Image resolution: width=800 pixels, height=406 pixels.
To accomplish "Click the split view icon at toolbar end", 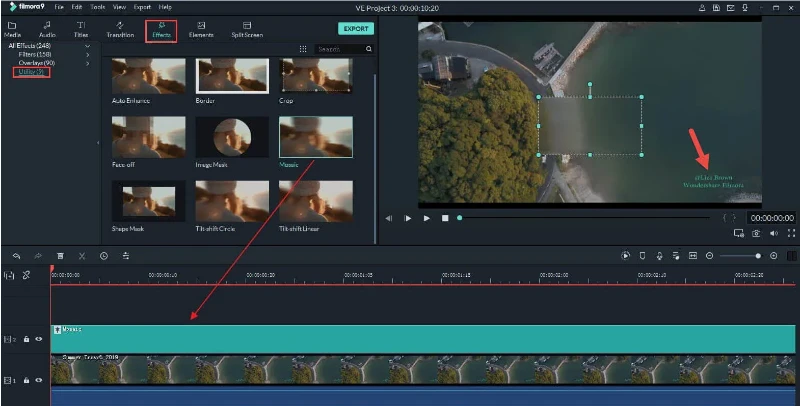I will (792, 256).
